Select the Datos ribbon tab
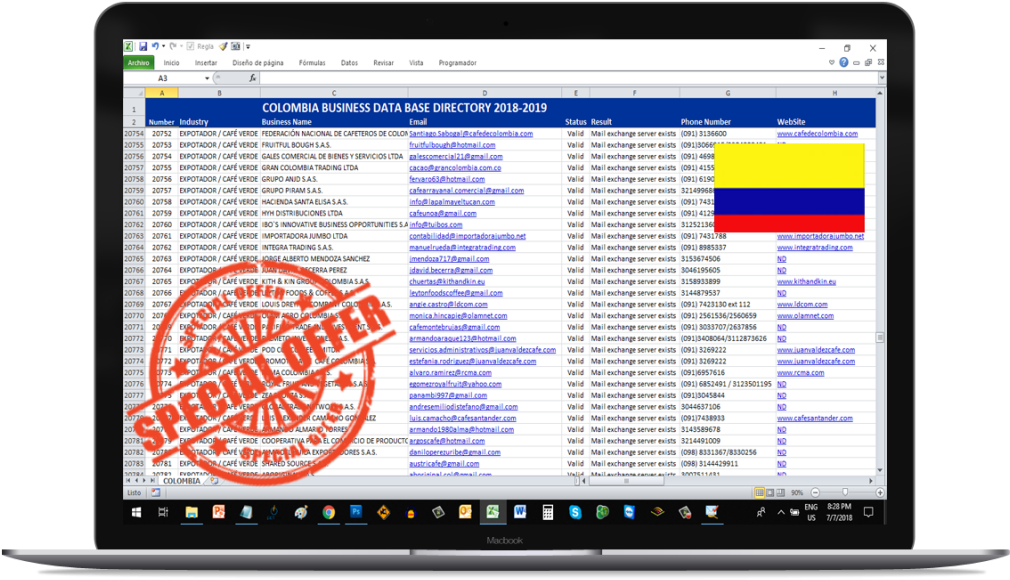The image size is (1010, 580). (349, 63)
